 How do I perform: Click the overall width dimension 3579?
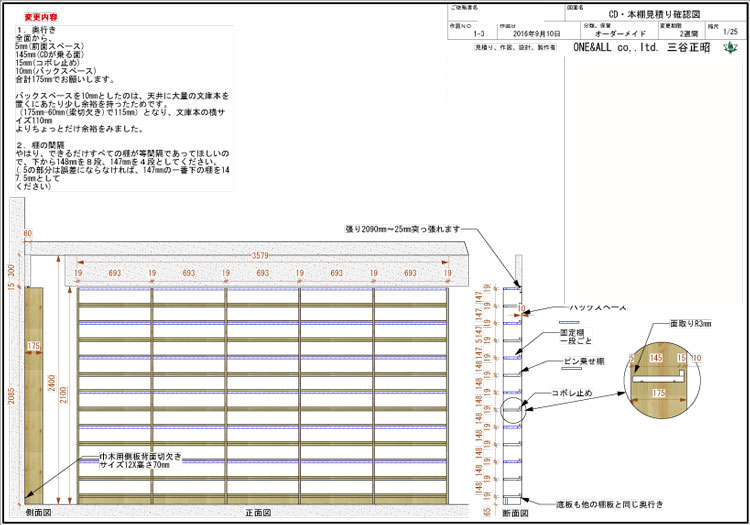(x=260, y=256)
